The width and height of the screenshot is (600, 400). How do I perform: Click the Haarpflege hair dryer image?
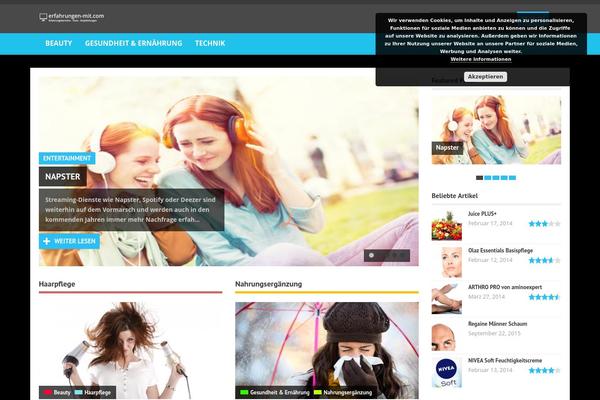tap(130, 351)
